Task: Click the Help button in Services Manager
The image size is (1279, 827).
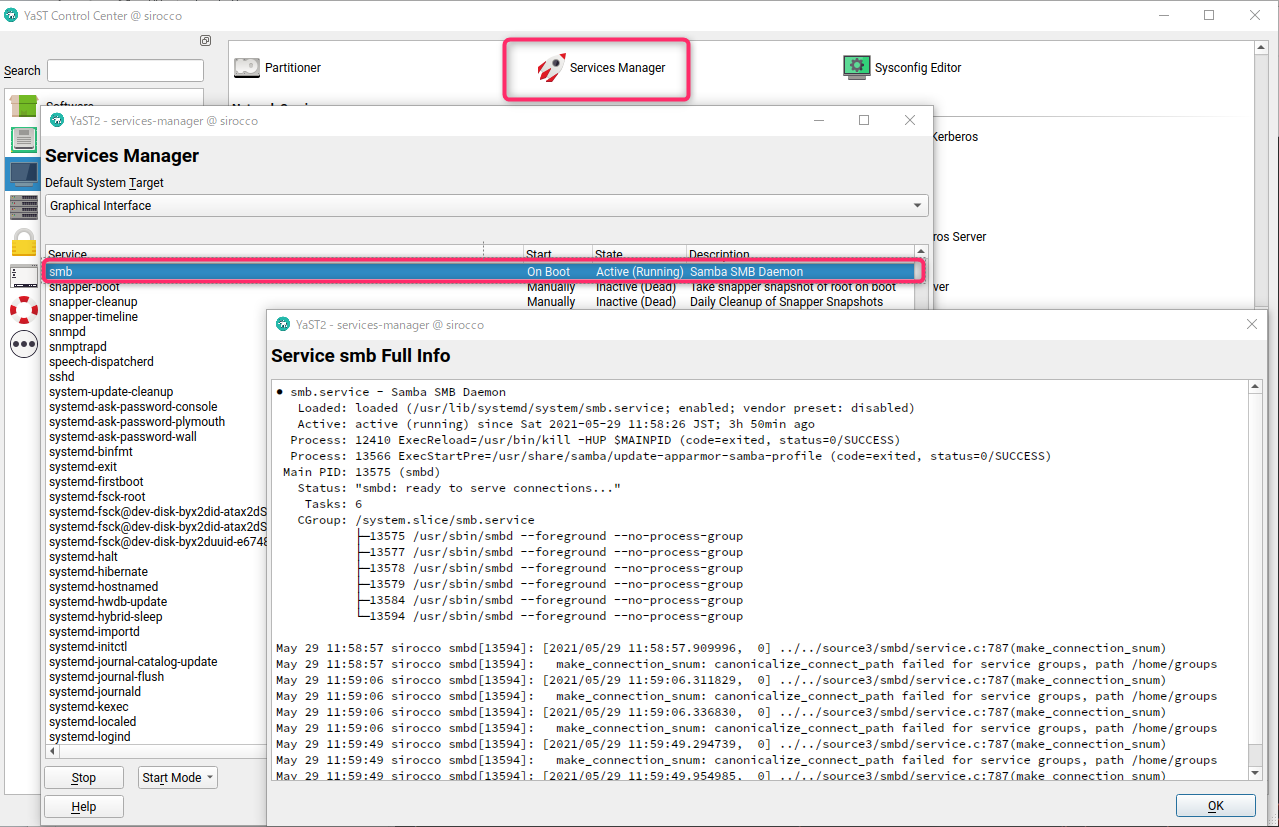Action: [x=84, y=807]
